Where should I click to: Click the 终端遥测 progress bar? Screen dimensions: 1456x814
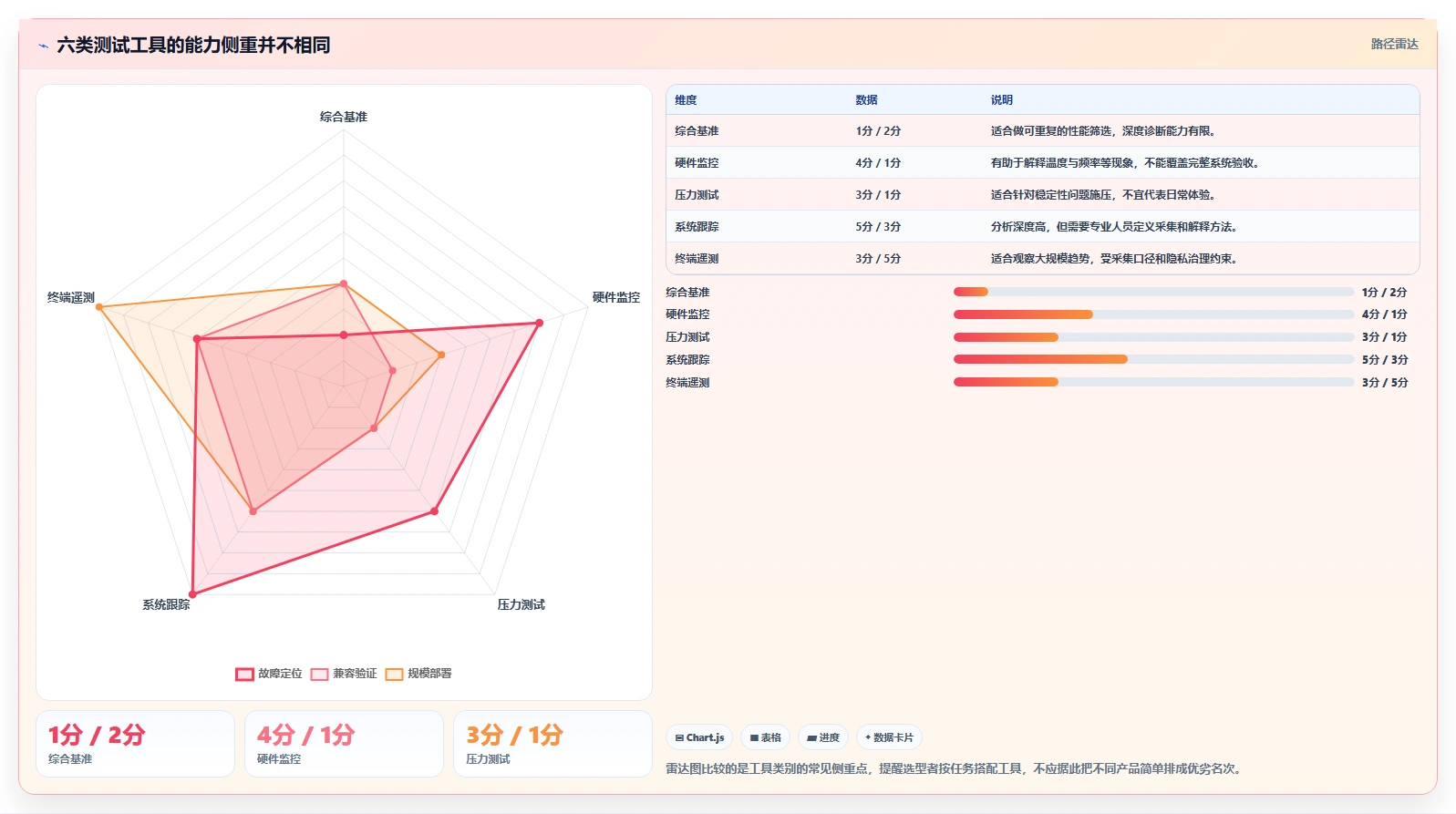tap(1153, 382)
